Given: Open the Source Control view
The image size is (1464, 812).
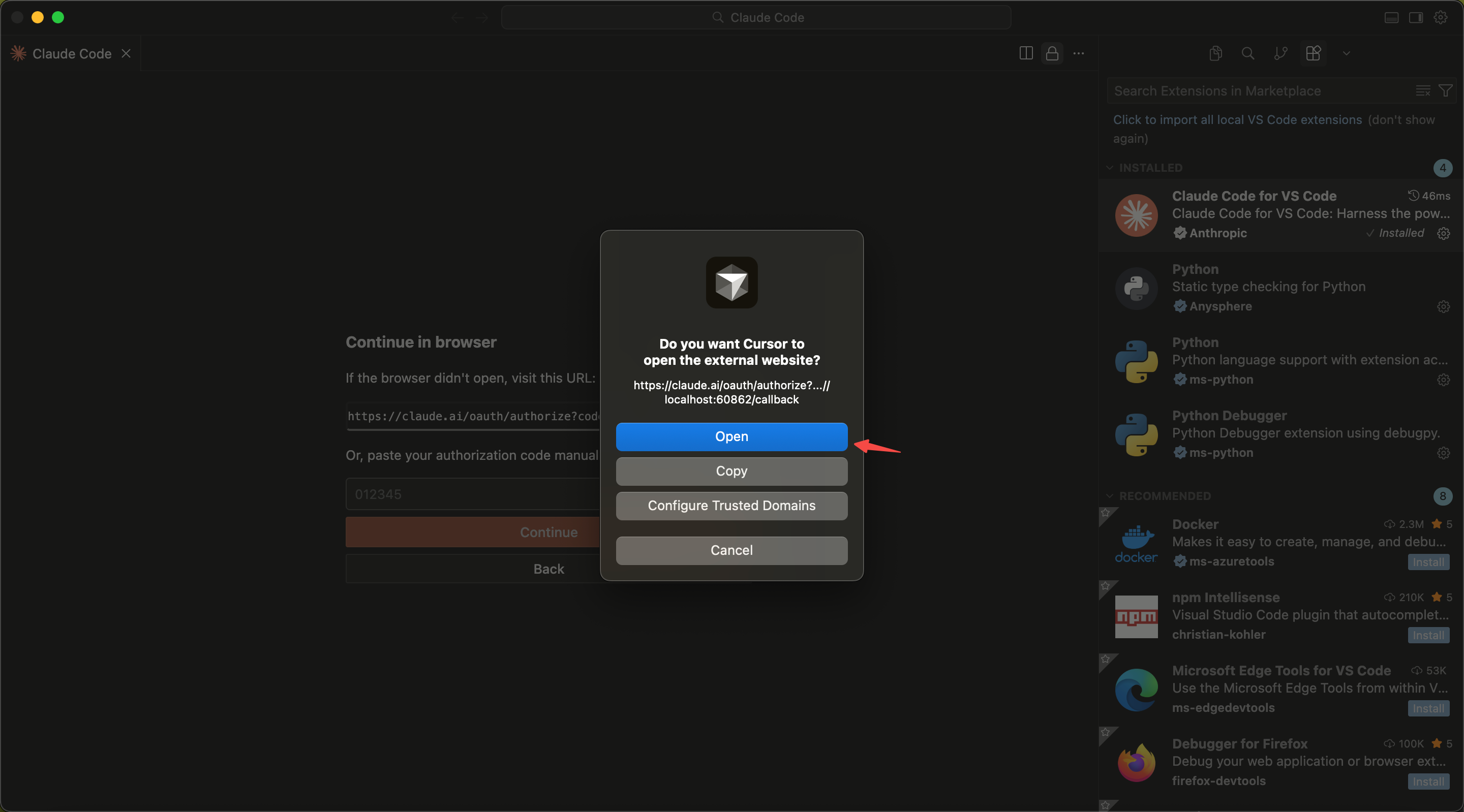Looking at the screenshot, I should pyautogui.click(x=1280, y=53).
